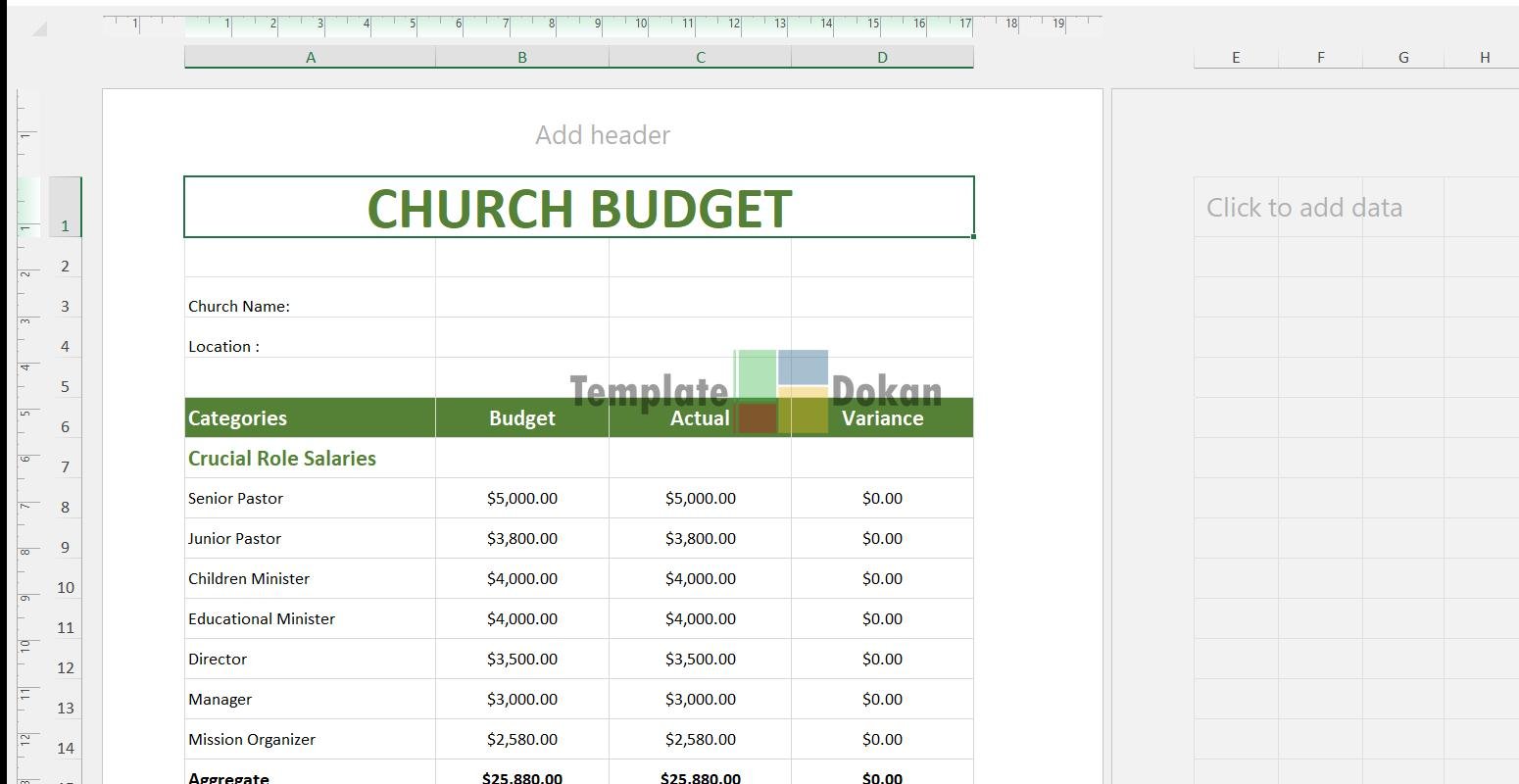Select the Location label cell

[x=310, y=347]
